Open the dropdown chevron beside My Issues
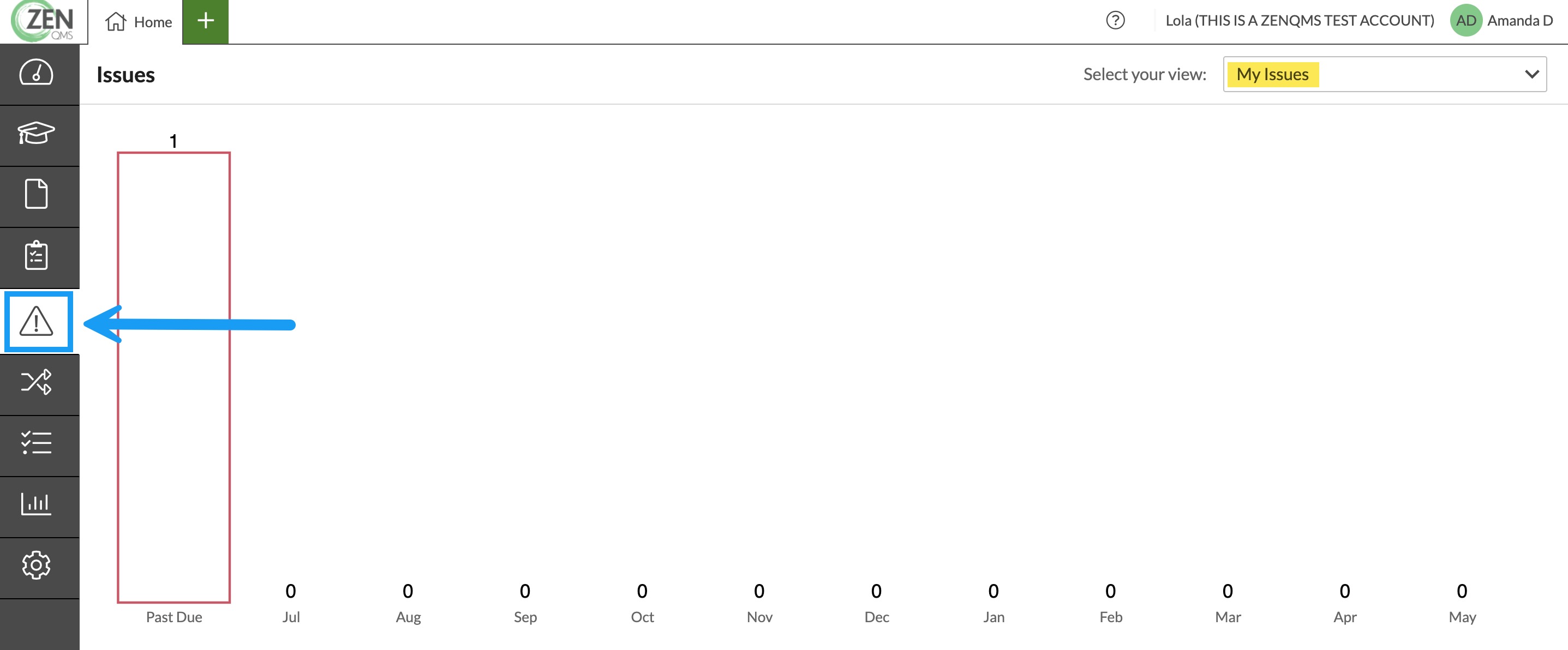Viewport: 1568px width, 650px height. pyautogui.click(x=1531, y=74)
